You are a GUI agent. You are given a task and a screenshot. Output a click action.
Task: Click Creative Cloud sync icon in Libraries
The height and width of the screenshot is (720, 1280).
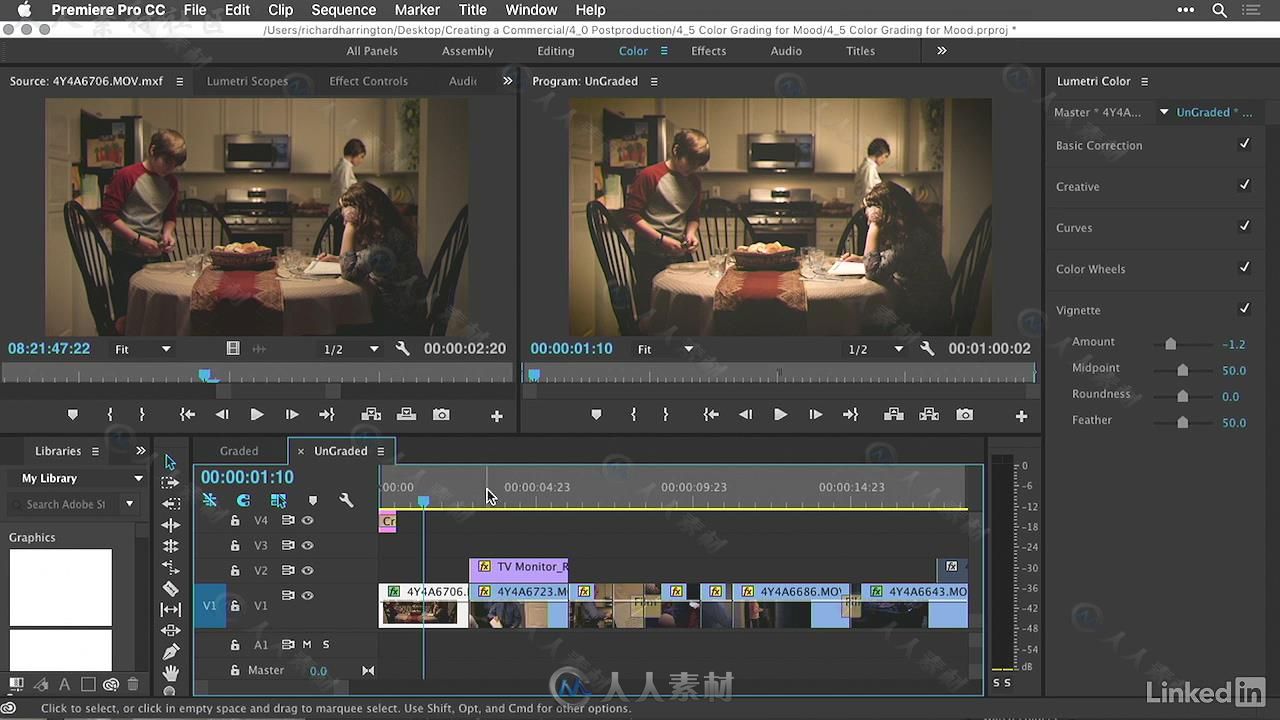point(111,685)
